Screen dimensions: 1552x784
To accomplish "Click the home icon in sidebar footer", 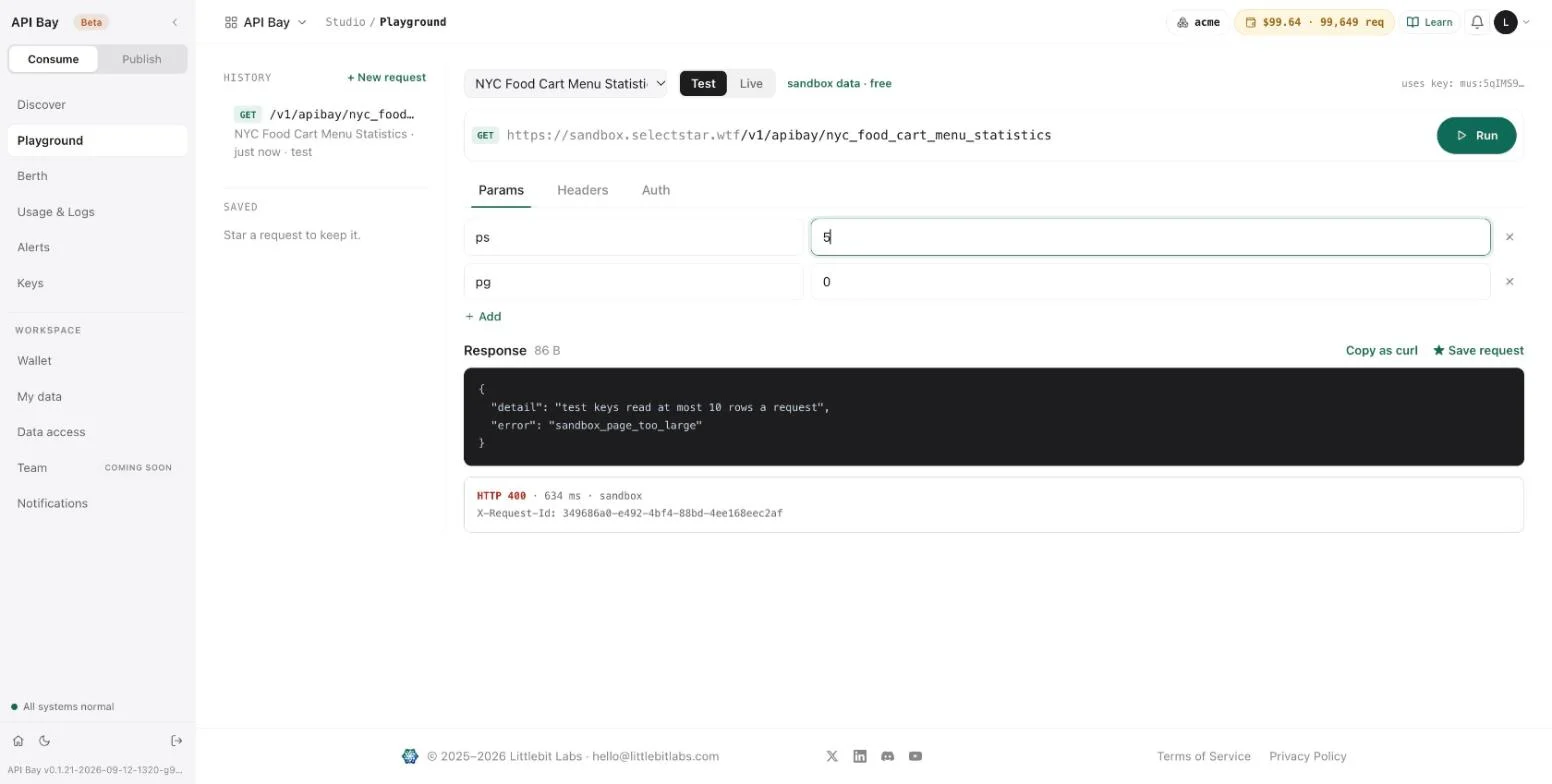I will (x=18, y=741).
